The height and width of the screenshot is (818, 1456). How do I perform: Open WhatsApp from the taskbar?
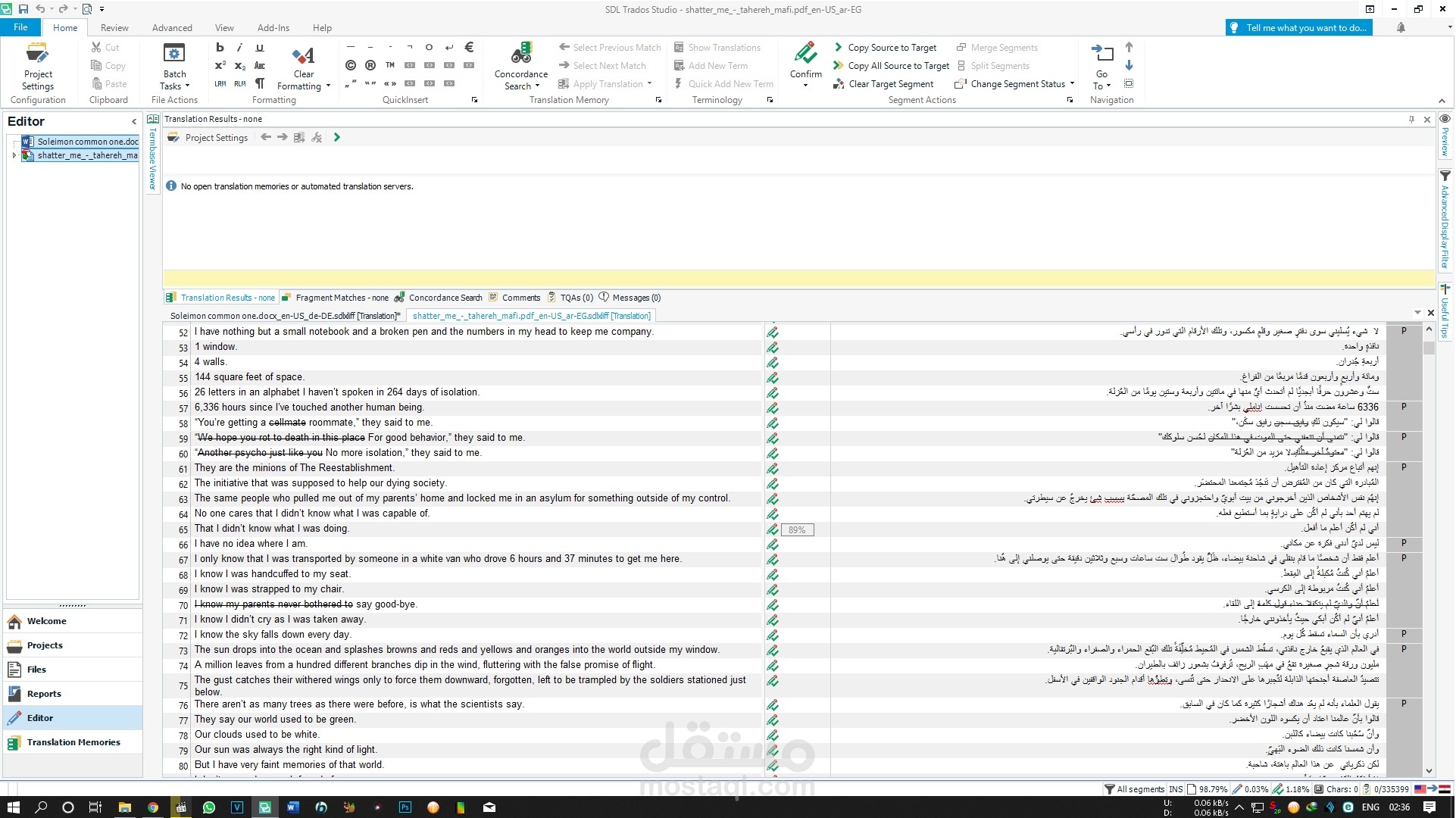pos(209,807)
